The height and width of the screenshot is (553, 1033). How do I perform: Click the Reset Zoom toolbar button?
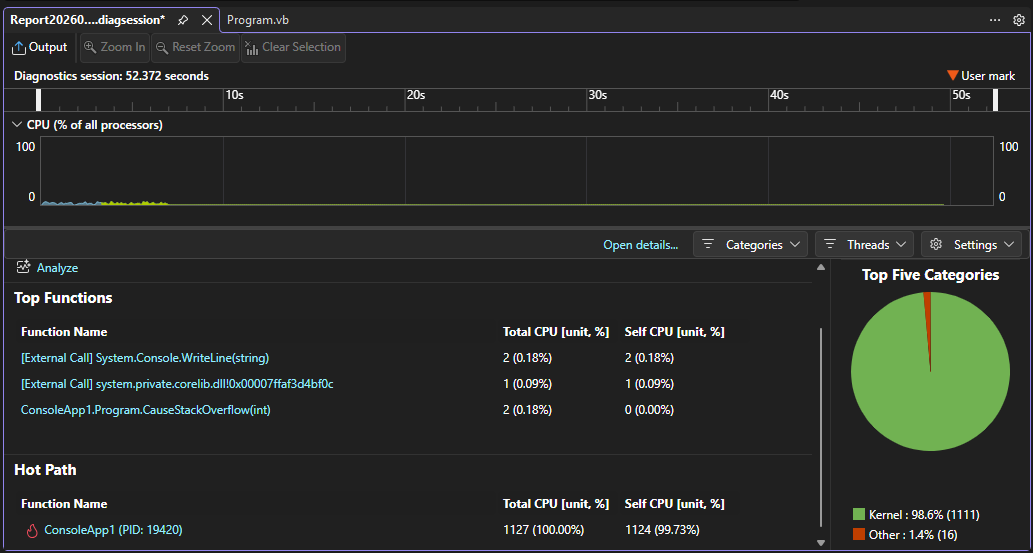click(195, 47)
